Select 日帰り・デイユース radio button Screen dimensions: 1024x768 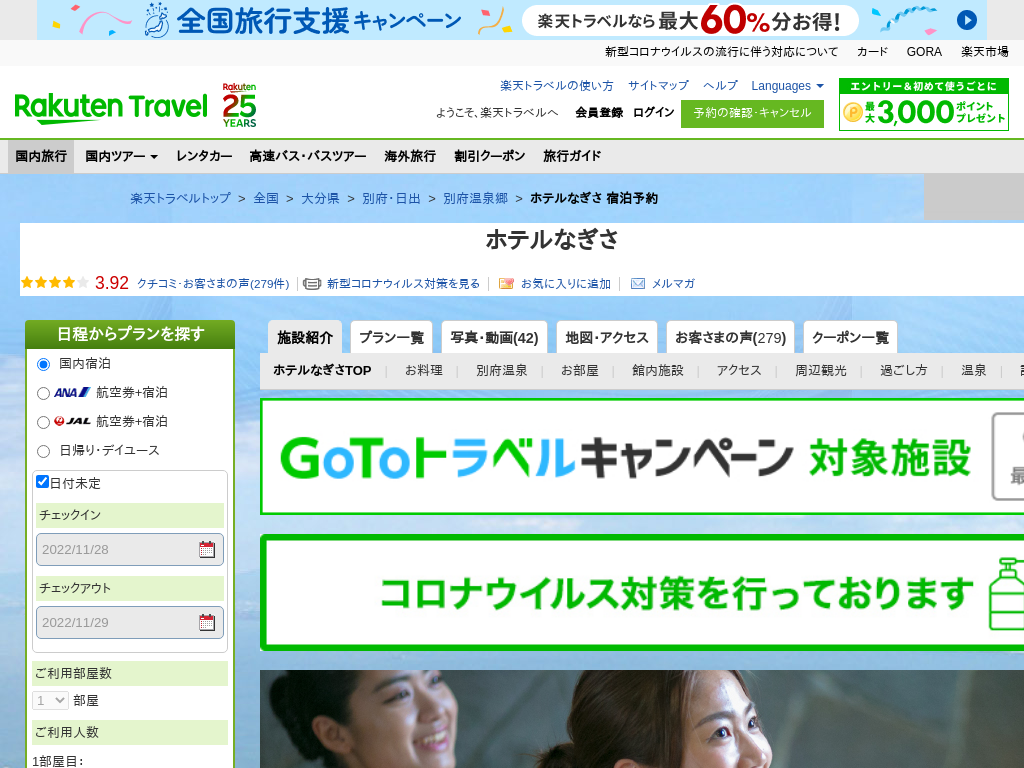pos(43,451)
